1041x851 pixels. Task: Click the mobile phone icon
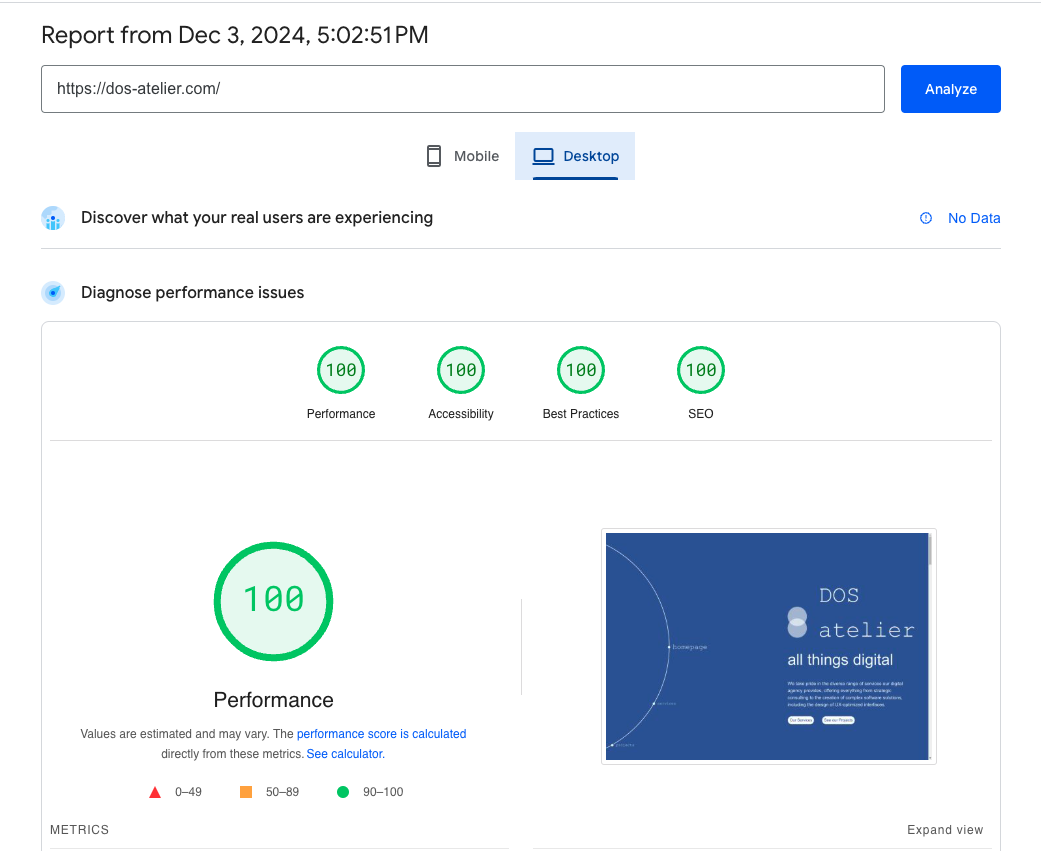point(434,156)
